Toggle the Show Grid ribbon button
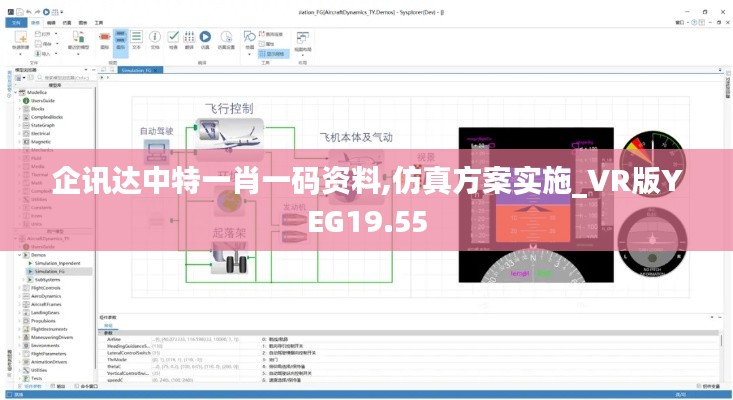 [273, 54]
